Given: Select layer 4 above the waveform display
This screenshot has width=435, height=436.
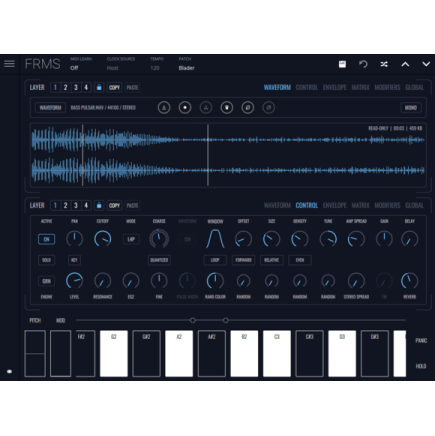Looking at the screenshot, I should (x=86, y=87).
